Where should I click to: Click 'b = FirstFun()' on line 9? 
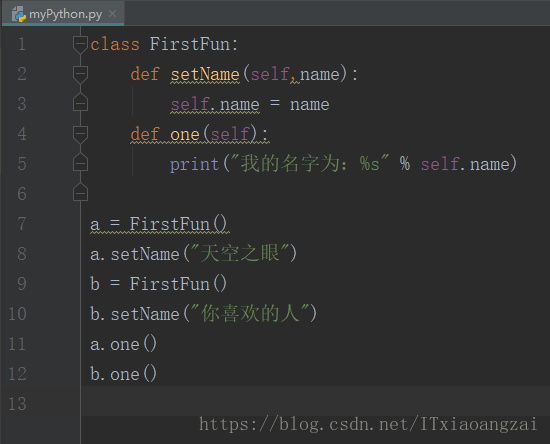tap(159, 283)
